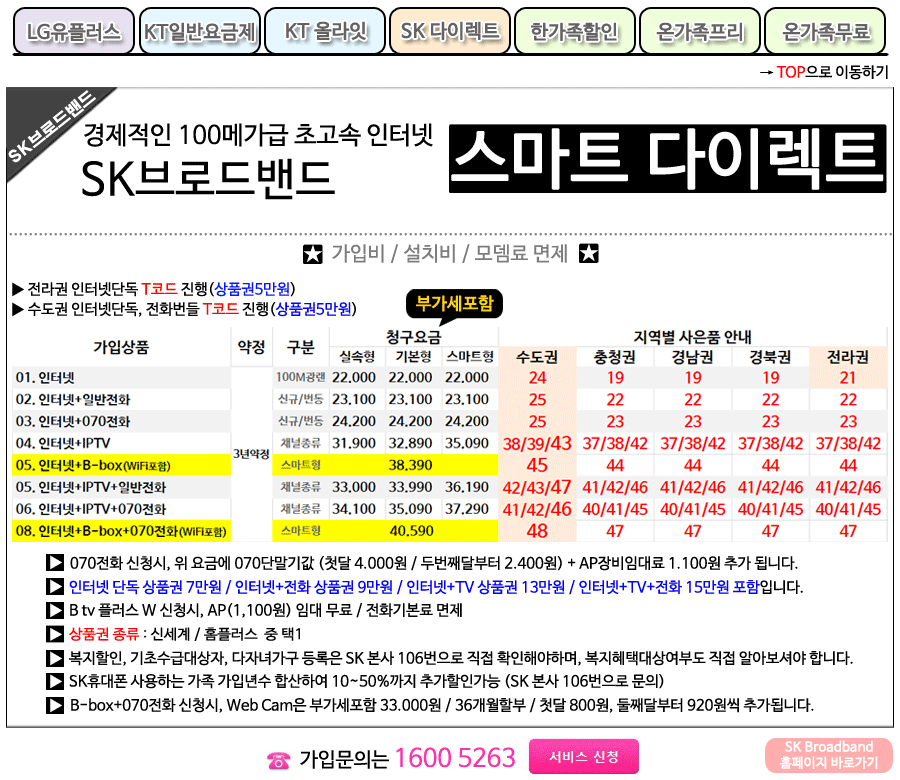This screenshot has height=780, width=900.
Task: Click arrow icon beside 상품권 종류 note
Action: [55, 634]
